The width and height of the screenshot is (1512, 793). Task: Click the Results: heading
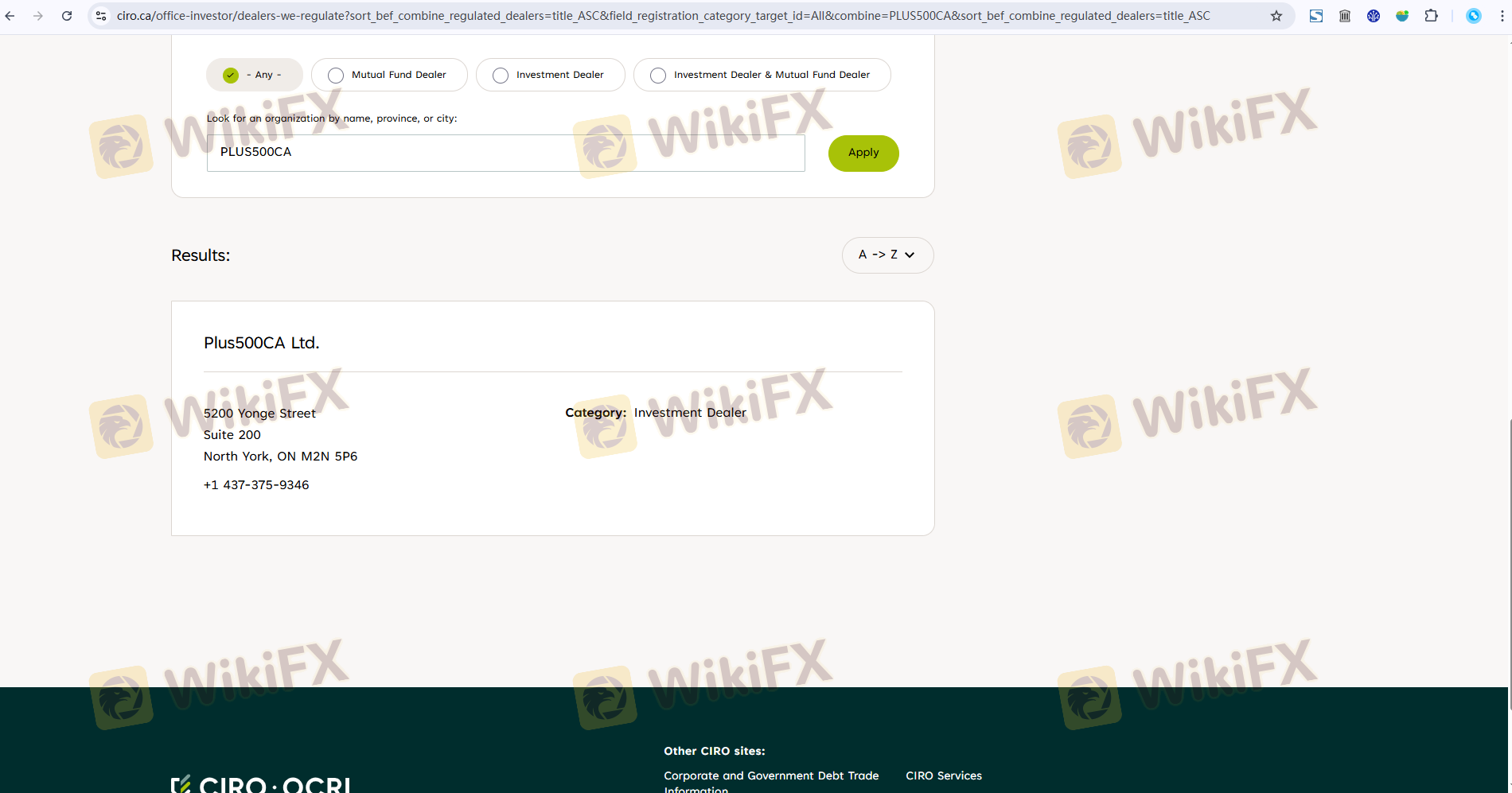click(x=201, y=255)
